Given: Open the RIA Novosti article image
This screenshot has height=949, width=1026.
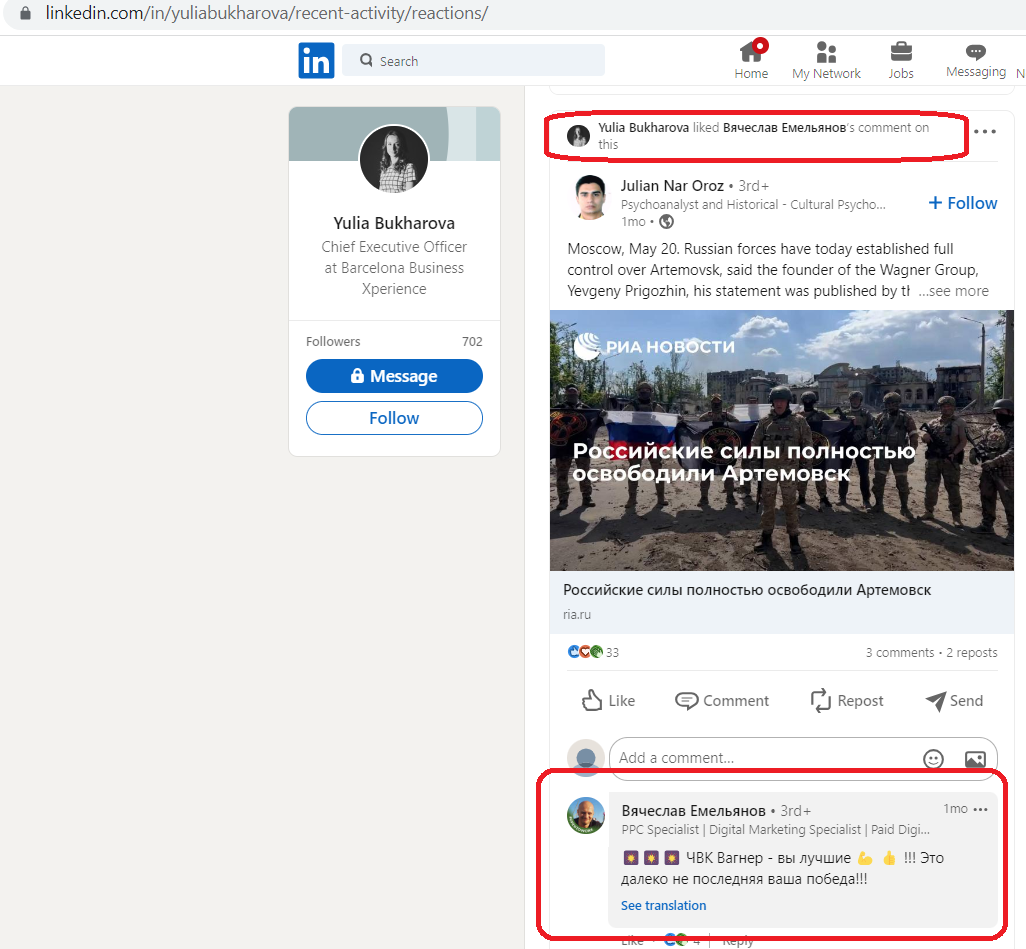Looking at the screenshot, I should tap(781, 440).
